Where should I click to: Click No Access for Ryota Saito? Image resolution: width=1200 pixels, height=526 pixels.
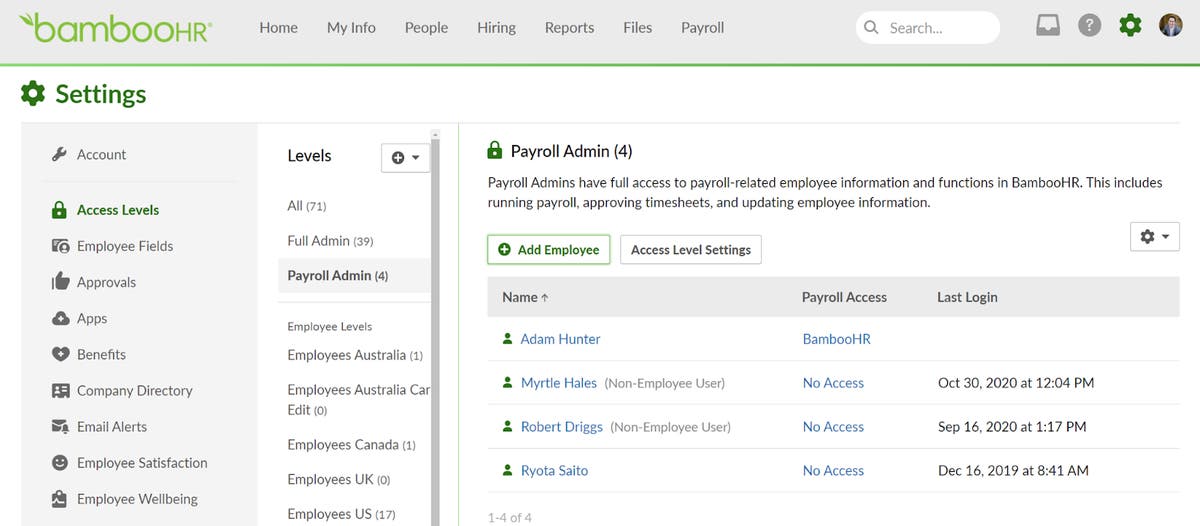point(833,470)
